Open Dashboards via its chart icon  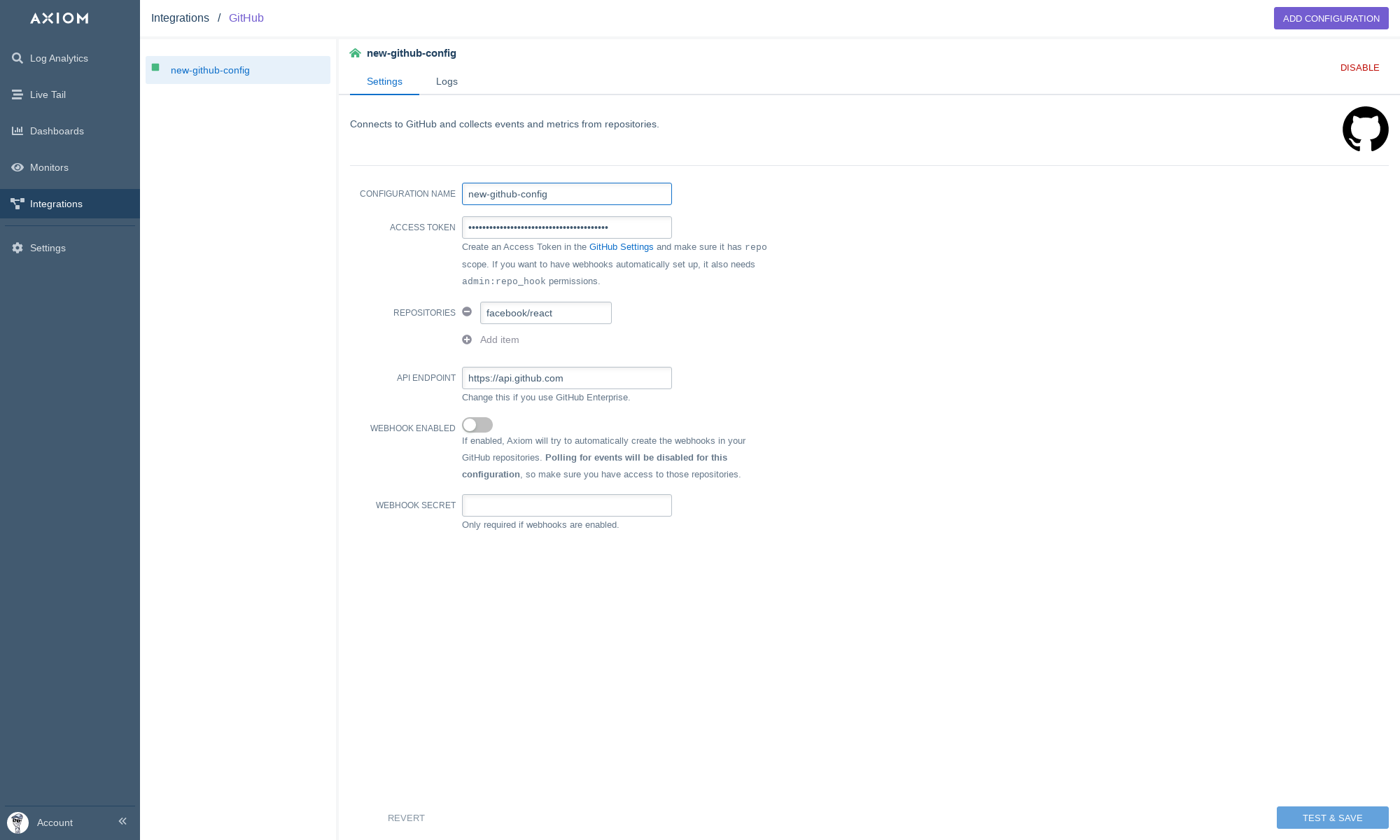[x=17, y=131]
